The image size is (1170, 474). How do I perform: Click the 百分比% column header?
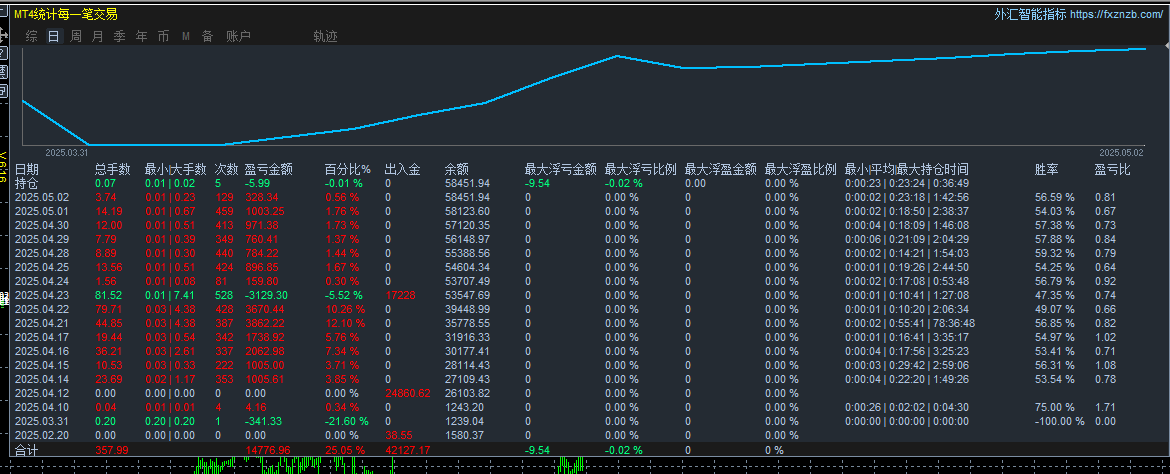(x=348, y=169)
